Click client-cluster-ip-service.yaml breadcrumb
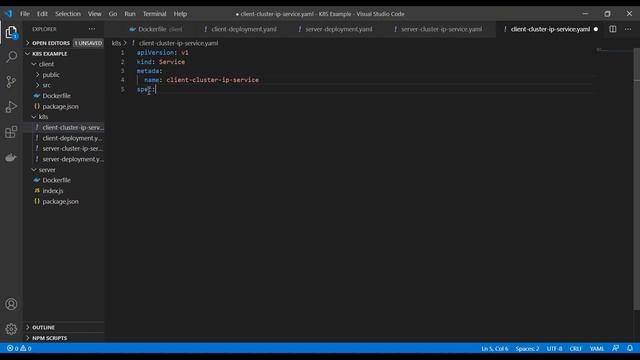This screenshot has width=640, height=360. [x=178, y=43]
